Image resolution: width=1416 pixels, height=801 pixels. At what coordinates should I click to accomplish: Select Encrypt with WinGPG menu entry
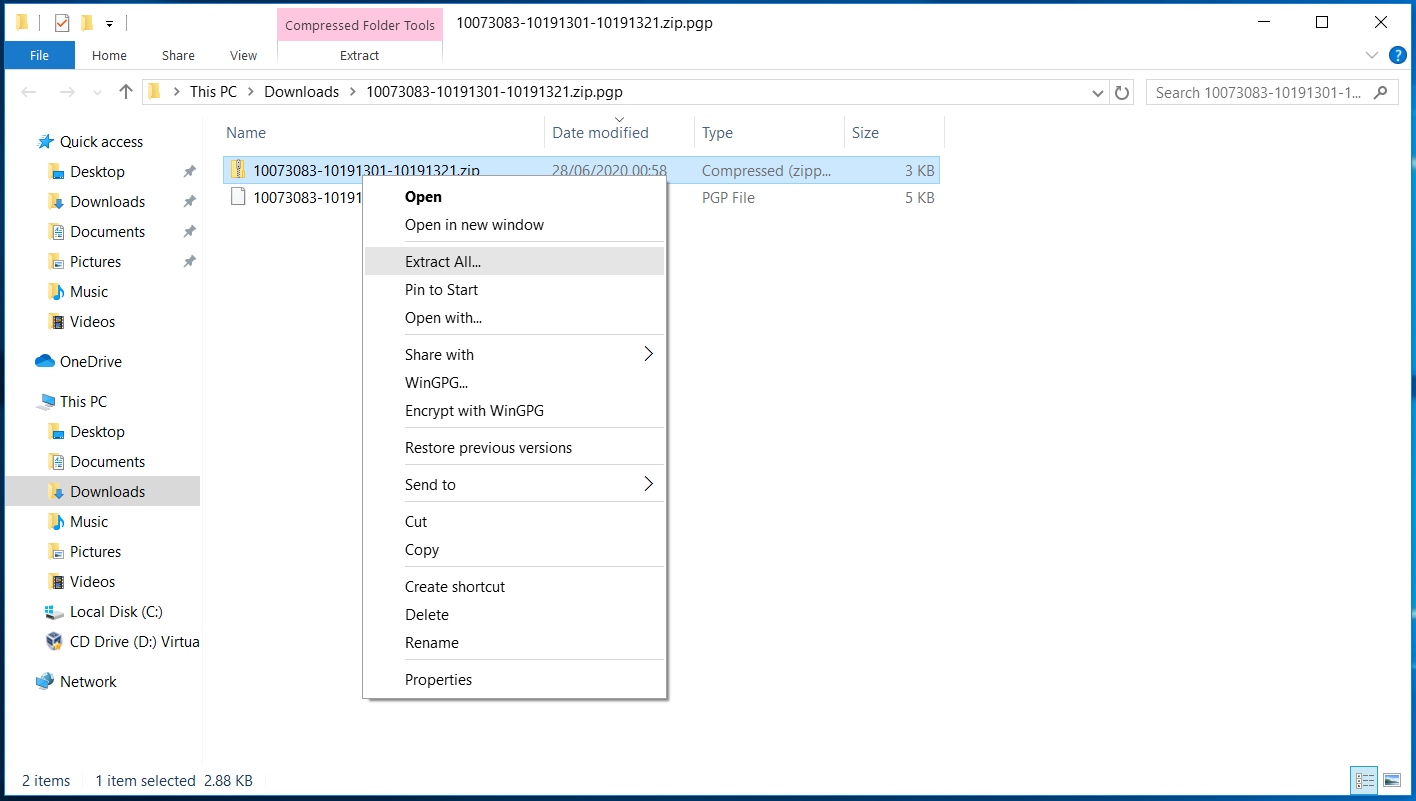474,410
